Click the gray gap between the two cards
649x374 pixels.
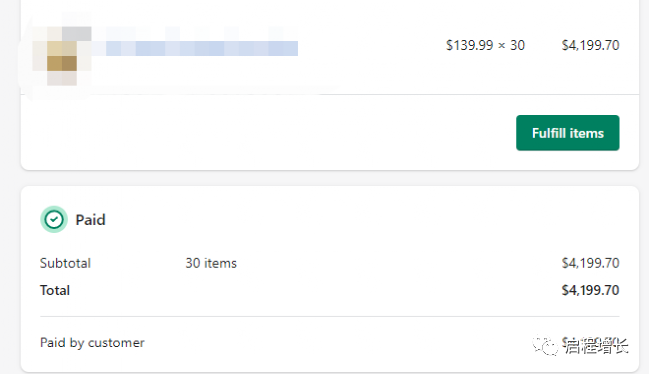[329, 178]
